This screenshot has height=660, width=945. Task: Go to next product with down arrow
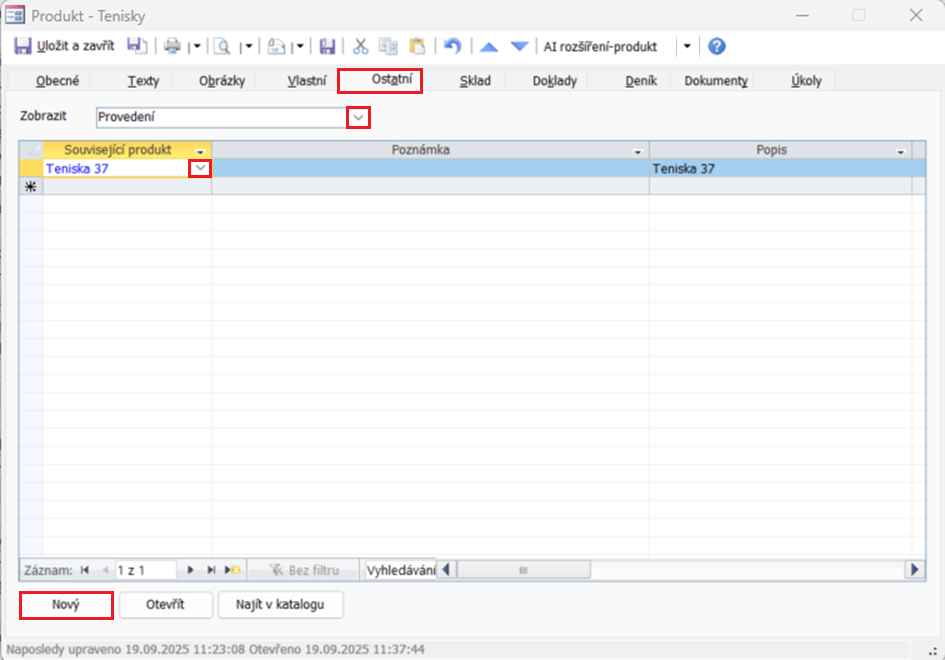click(x=519, y=46)
